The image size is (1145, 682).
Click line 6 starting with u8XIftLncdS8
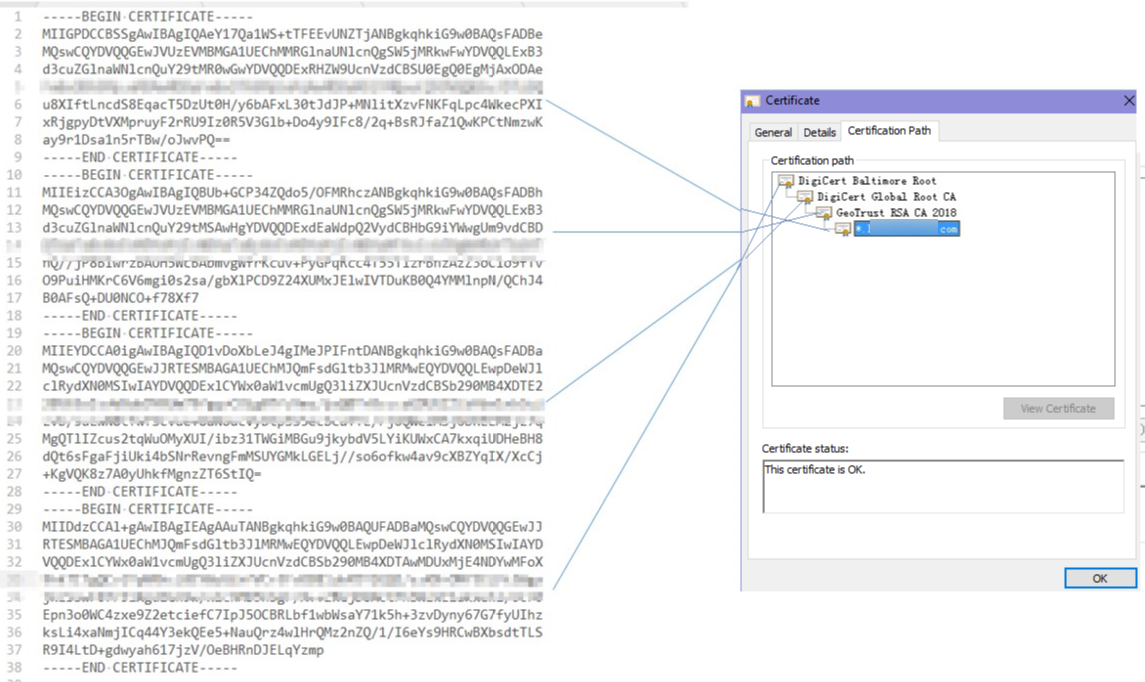pyautogui.click(x=292, y=104)
